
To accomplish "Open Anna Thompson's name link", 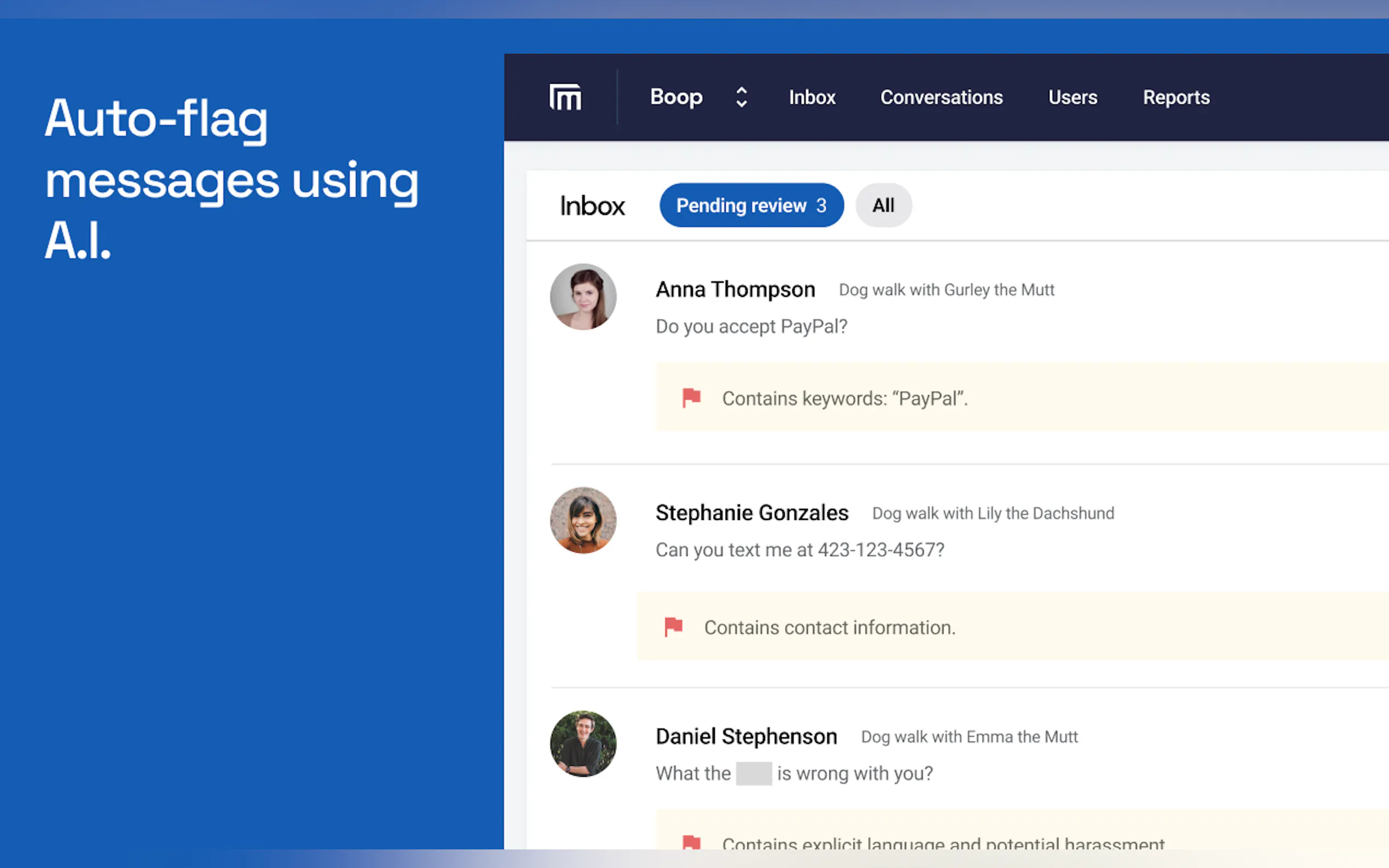I will coord(735,289).
